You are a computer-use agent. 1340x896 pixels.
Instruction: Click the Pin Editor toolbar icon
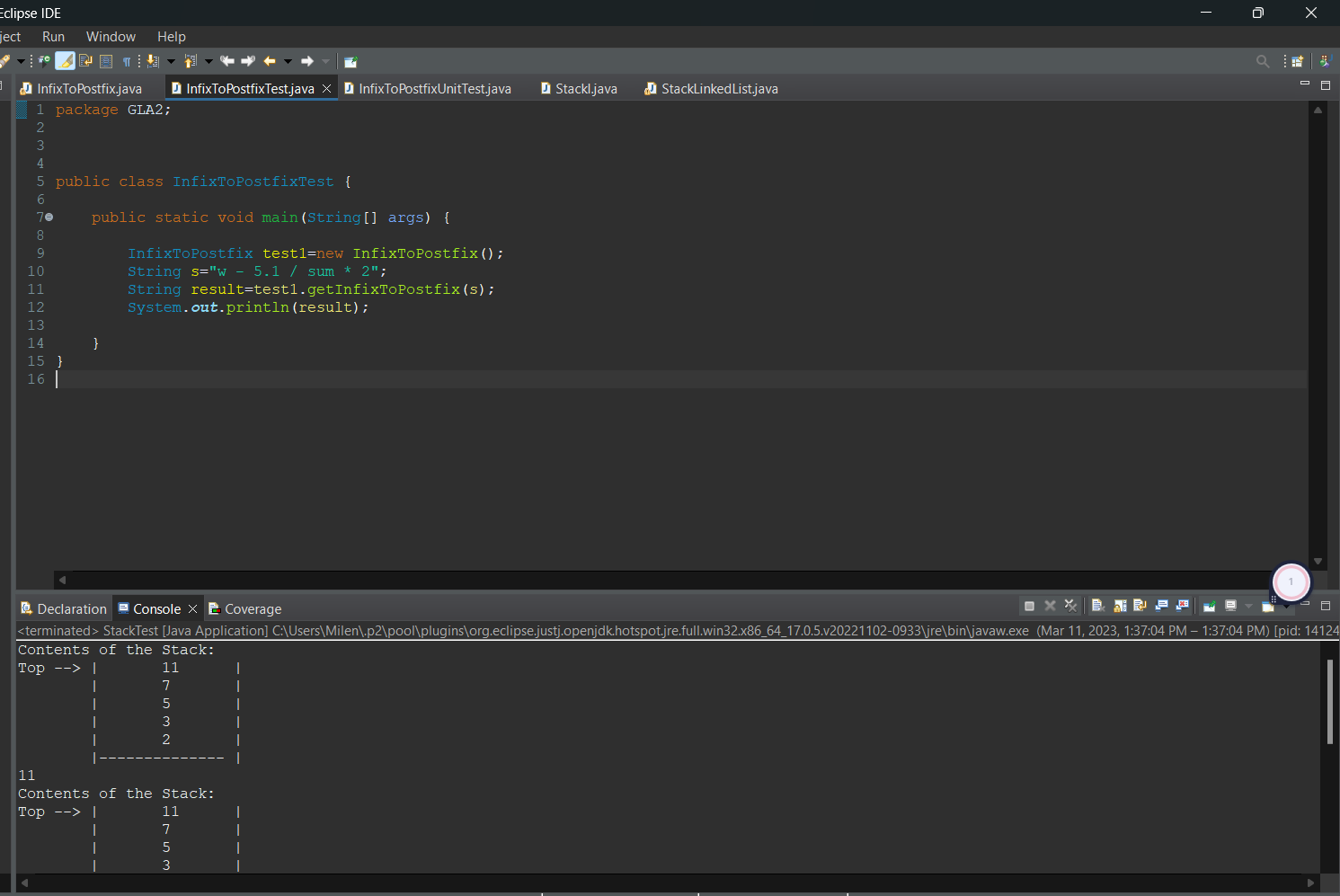tap(351, 61)
